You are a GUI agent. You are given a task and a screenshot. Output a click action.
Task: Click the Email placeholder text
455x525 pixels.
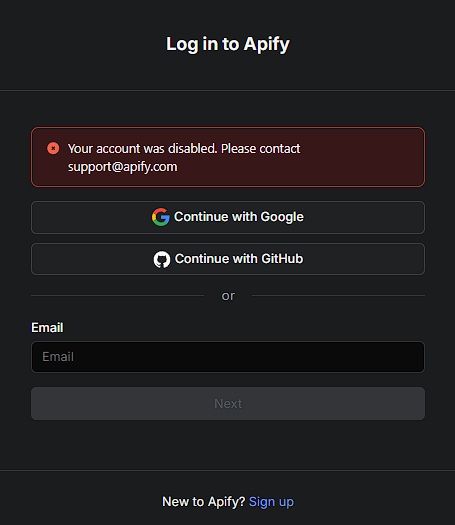(x=58, y=357)
